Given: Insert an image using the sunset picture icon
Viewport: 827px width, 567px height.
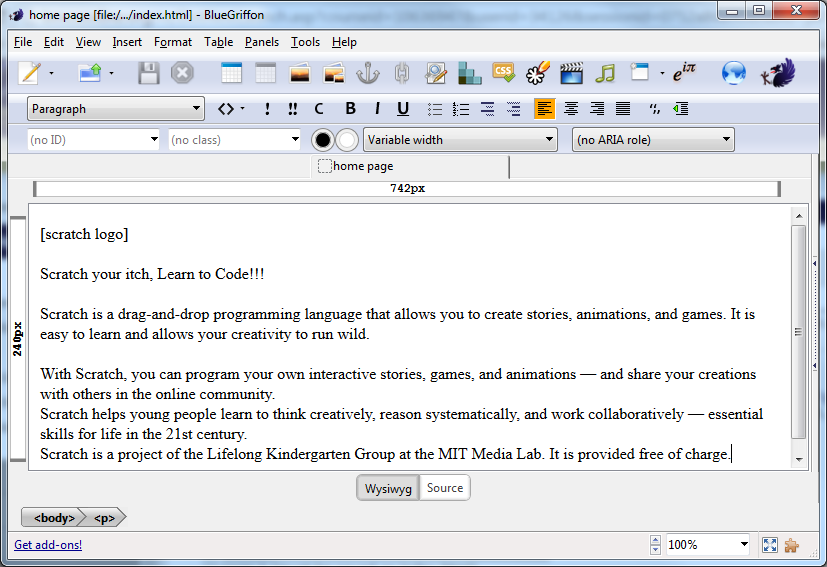Looking at the screenshot, I should 300,73.
